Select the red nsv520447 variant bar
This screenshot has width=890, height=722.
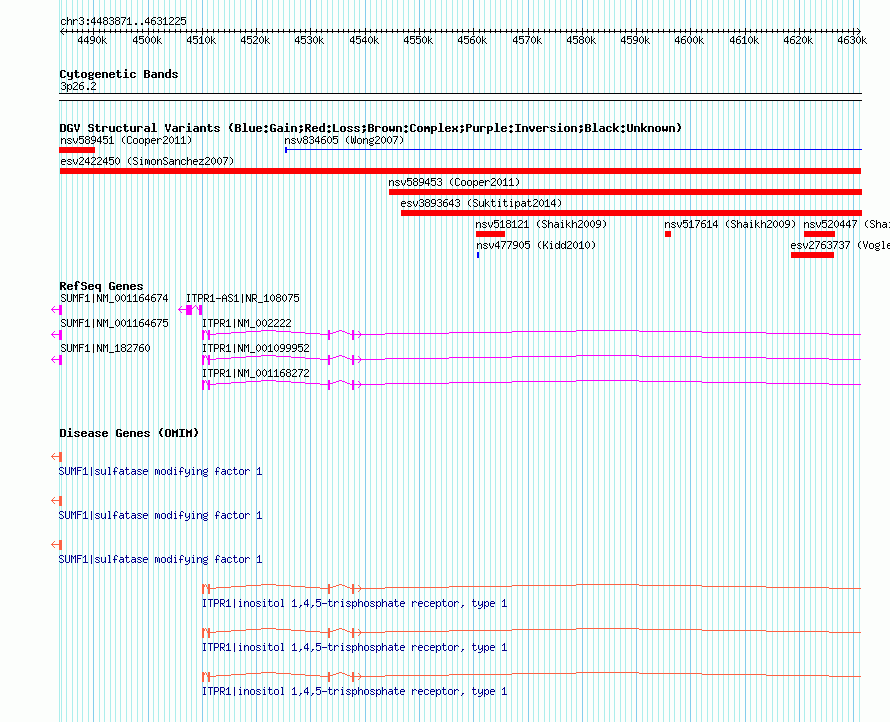point(819,234)
